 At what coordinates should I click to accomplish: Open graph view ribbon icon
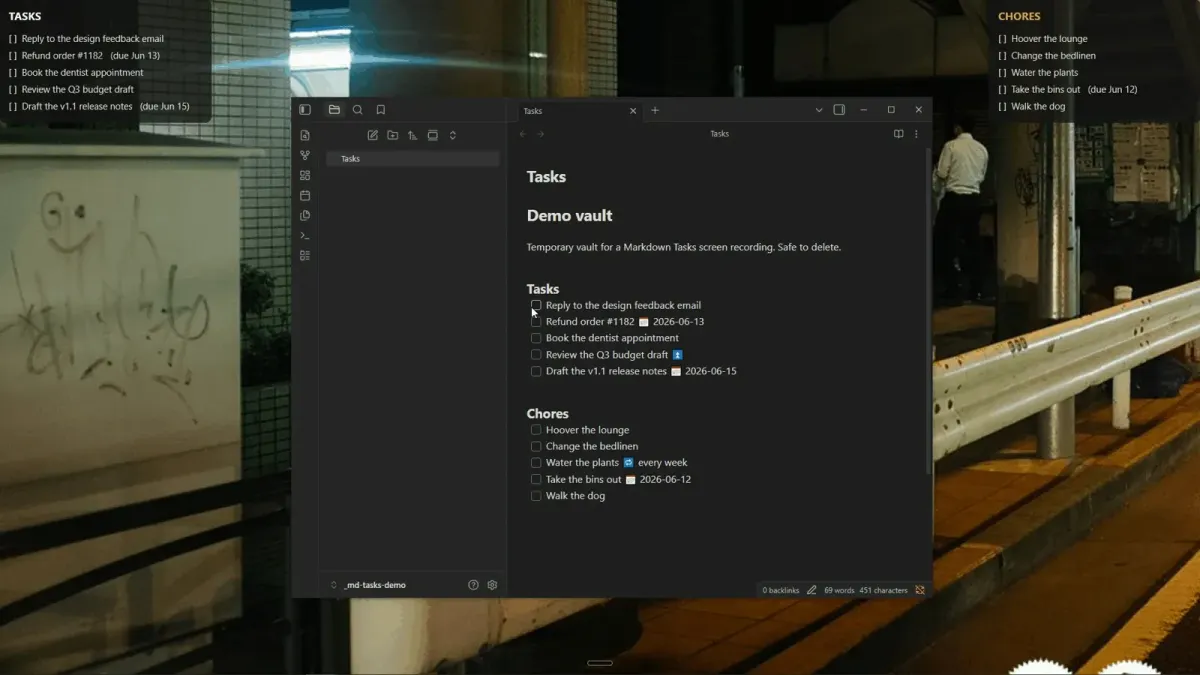pos(305,155)
